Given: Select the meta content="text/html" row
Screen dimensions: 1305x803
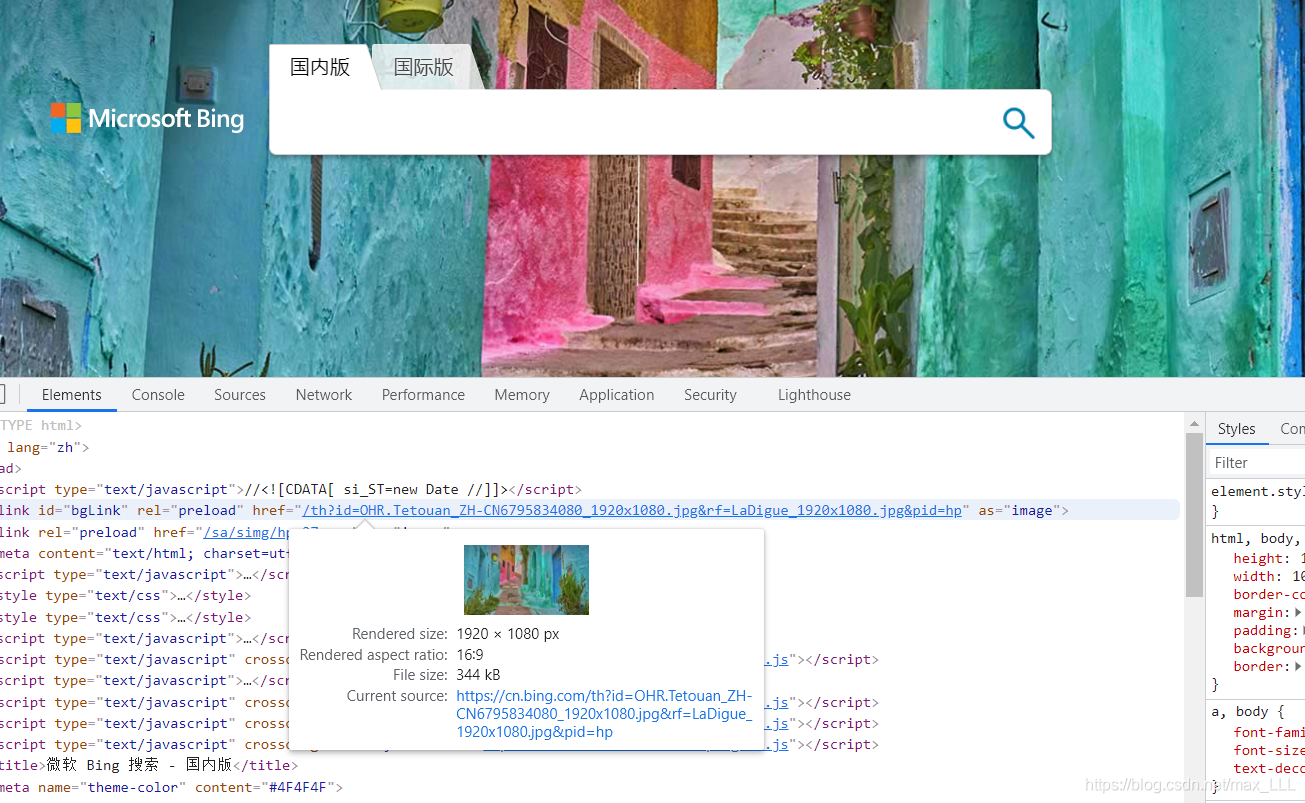Looking at the screenshot, I should click(x=145, y=553).
